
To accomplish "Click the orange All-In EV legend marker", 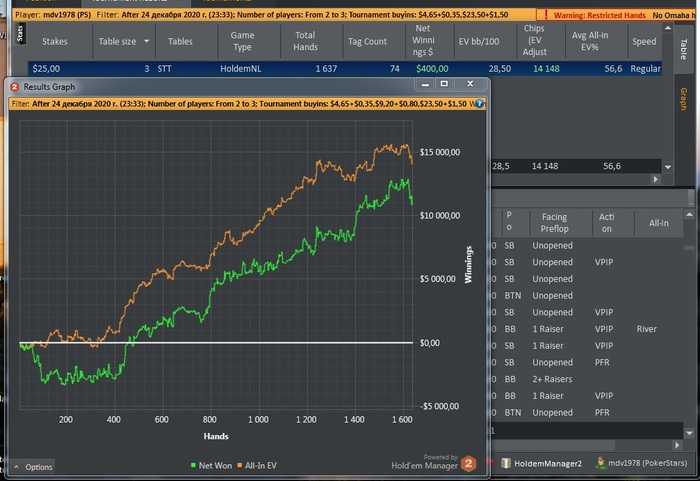I will [240, 465].
